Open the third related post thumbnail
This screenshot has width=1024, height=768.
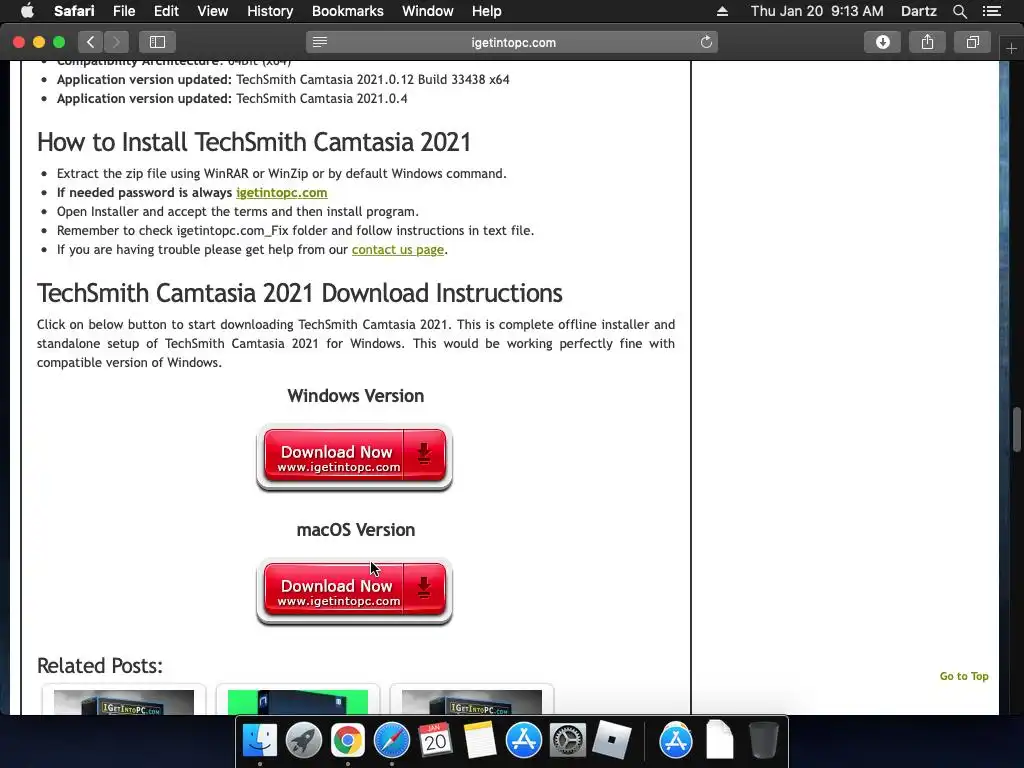pyautogui.click(x=472, y=701)
